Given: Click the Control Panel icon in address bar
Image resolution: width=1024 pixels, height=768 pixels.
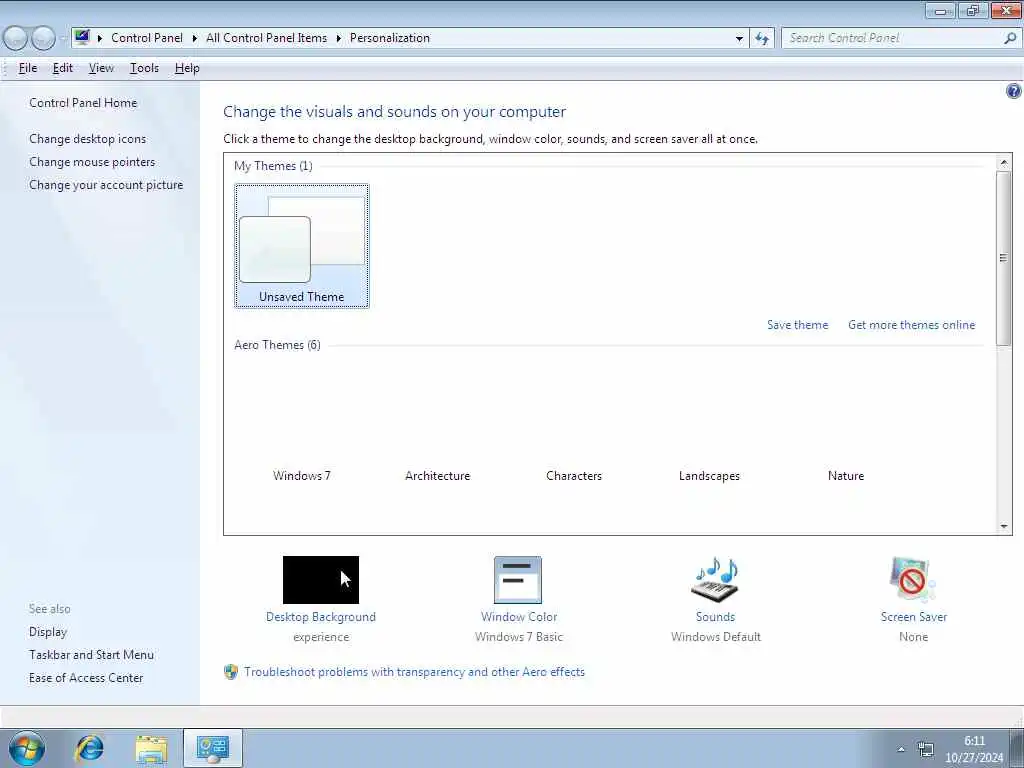Looking at the screenshot, I should click(x=82, y=37).
